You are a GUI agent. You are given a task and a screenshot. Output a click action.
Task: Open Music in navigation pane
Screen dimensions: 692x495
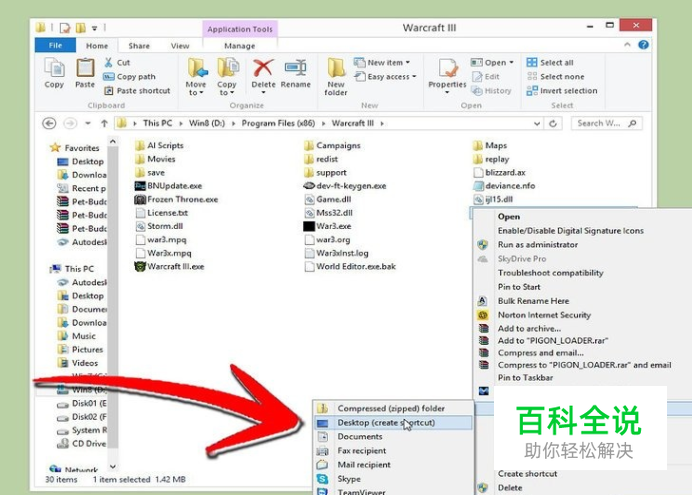pyautogui.click(x=77, y=336)
